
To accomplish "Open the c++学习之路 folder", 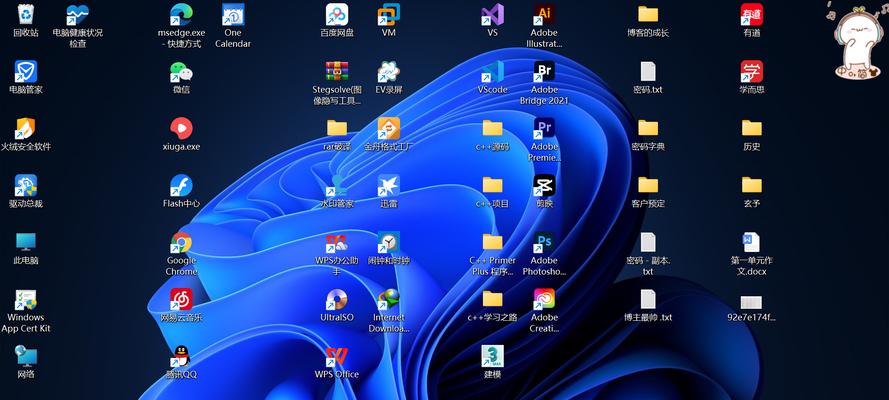I will [493, 300].
